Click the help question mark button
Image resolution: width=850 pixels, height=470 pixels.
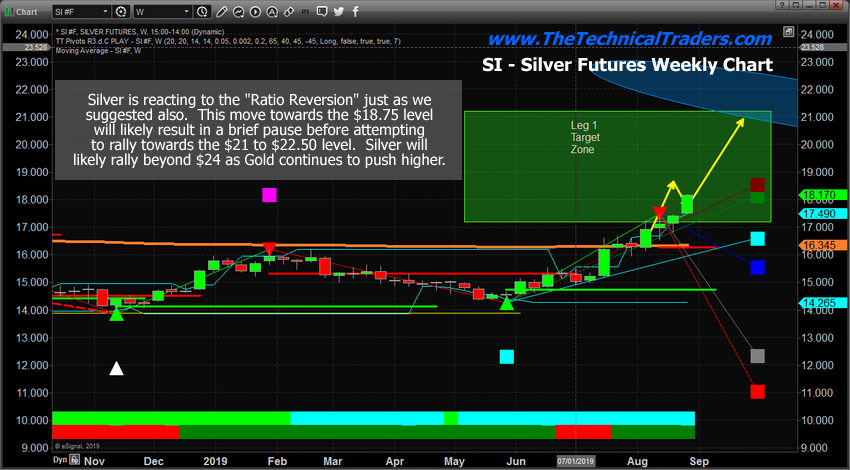(x=782, y=5)
